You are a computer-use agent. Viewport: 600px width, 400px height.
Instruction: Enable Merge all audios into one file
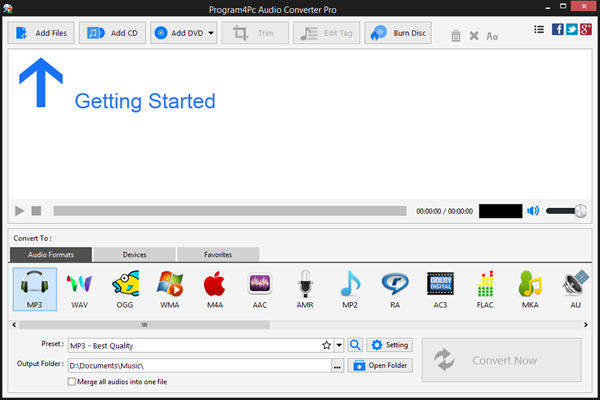(x=72, y=382)
